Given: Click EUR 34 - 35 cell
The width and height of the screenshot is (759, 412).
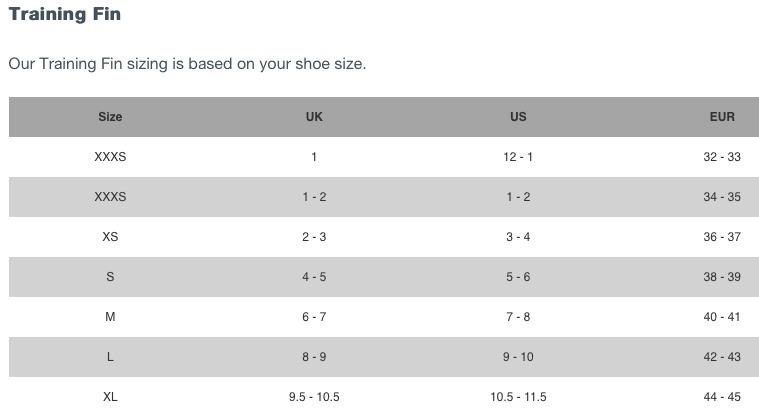Looking at the screenshot, I should point(722,197).
